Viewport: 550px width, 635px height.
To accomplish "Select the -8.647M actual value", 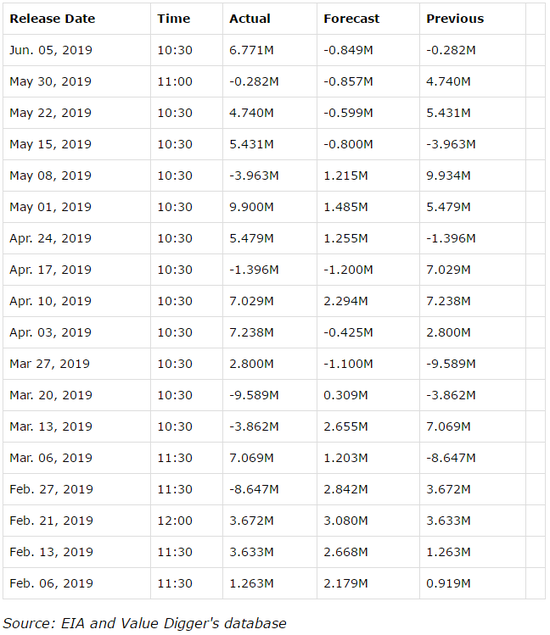I will click(x=254, y=489).
